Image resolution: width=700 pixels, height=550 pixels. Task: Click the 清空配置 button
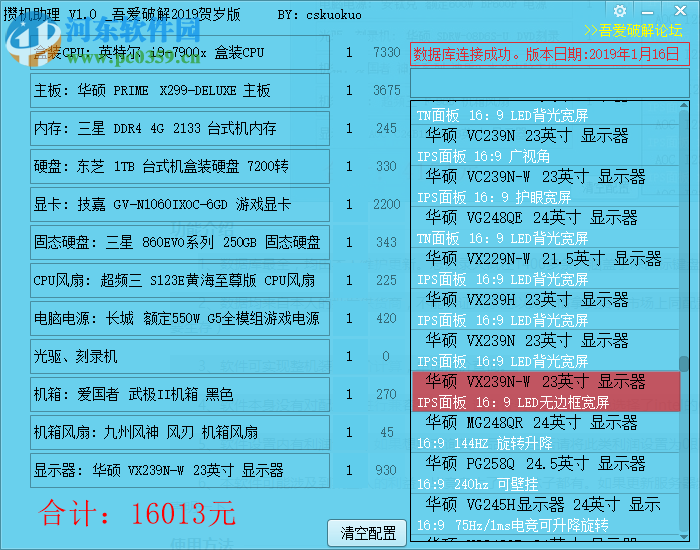point(367,533)
